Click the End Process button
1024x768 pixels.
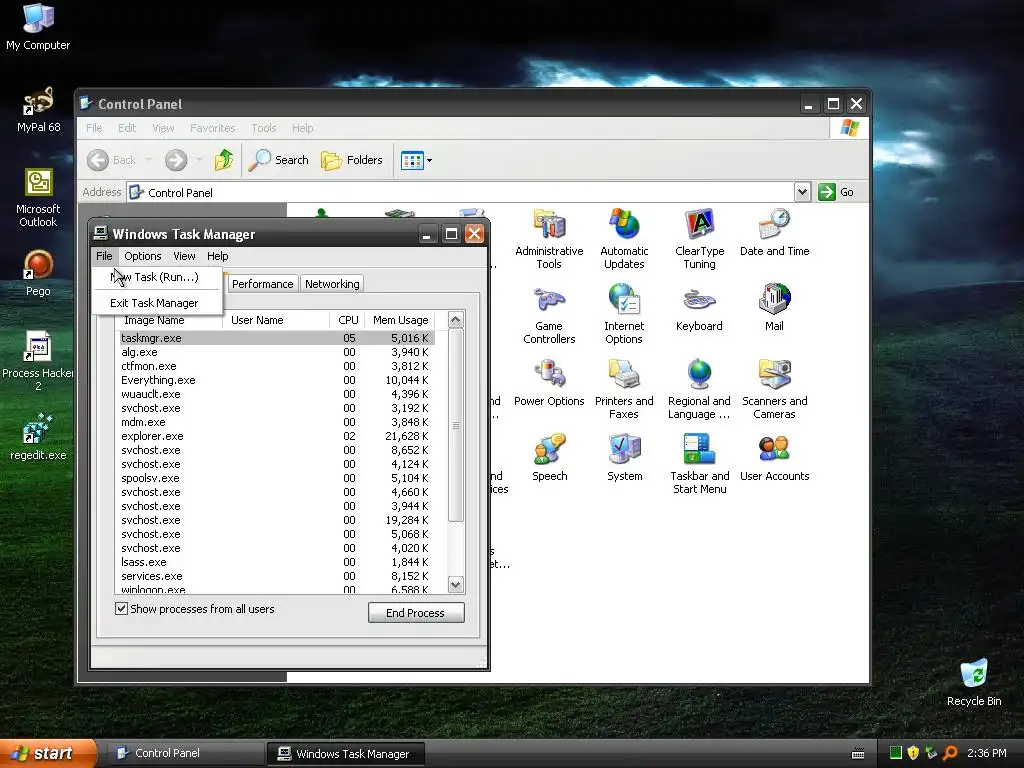pyautogui.click(x=416, y=613)
